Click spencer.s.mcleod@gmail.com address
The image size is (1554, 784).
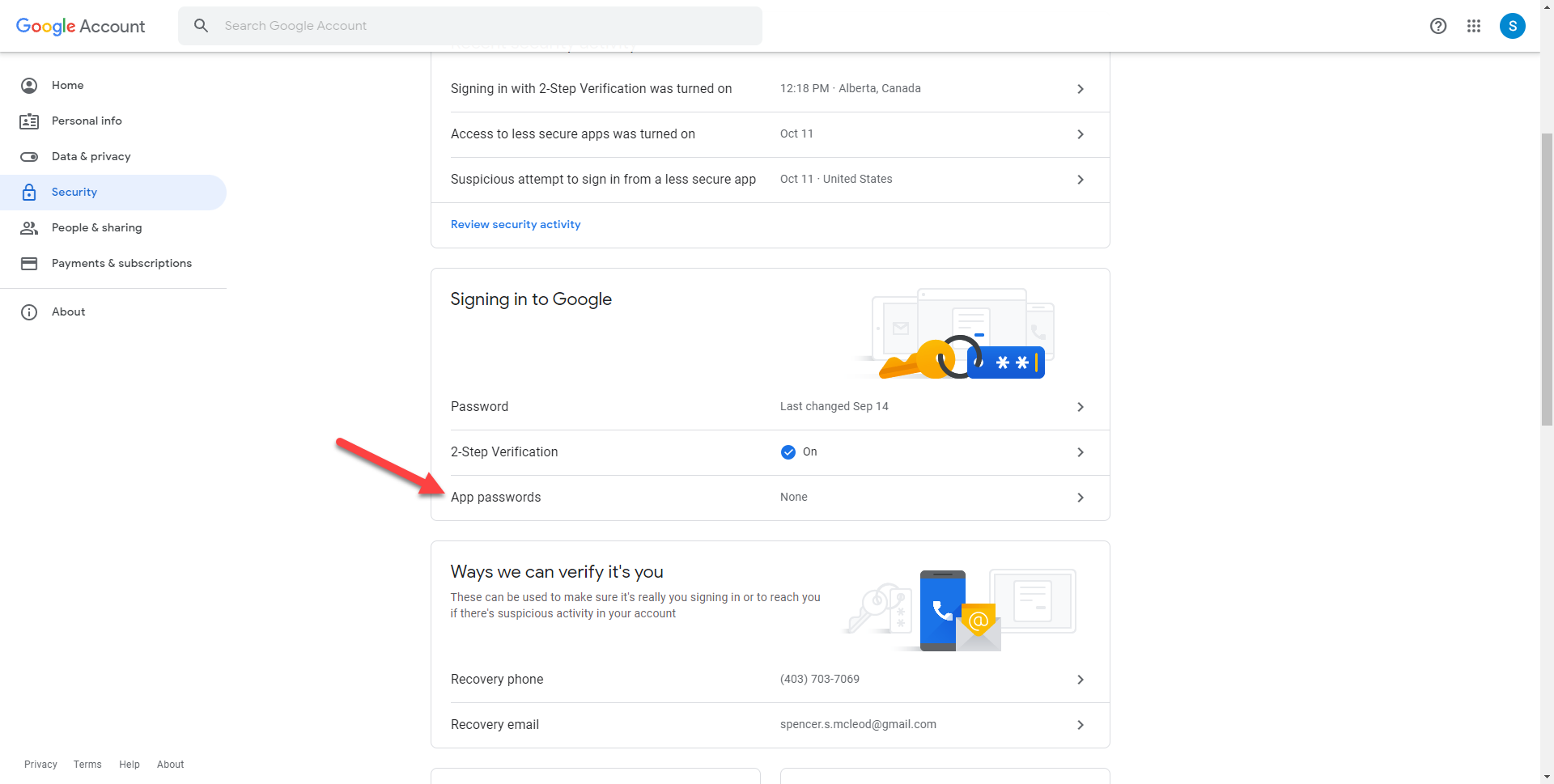pyautogui.click(x=858, y=725)
